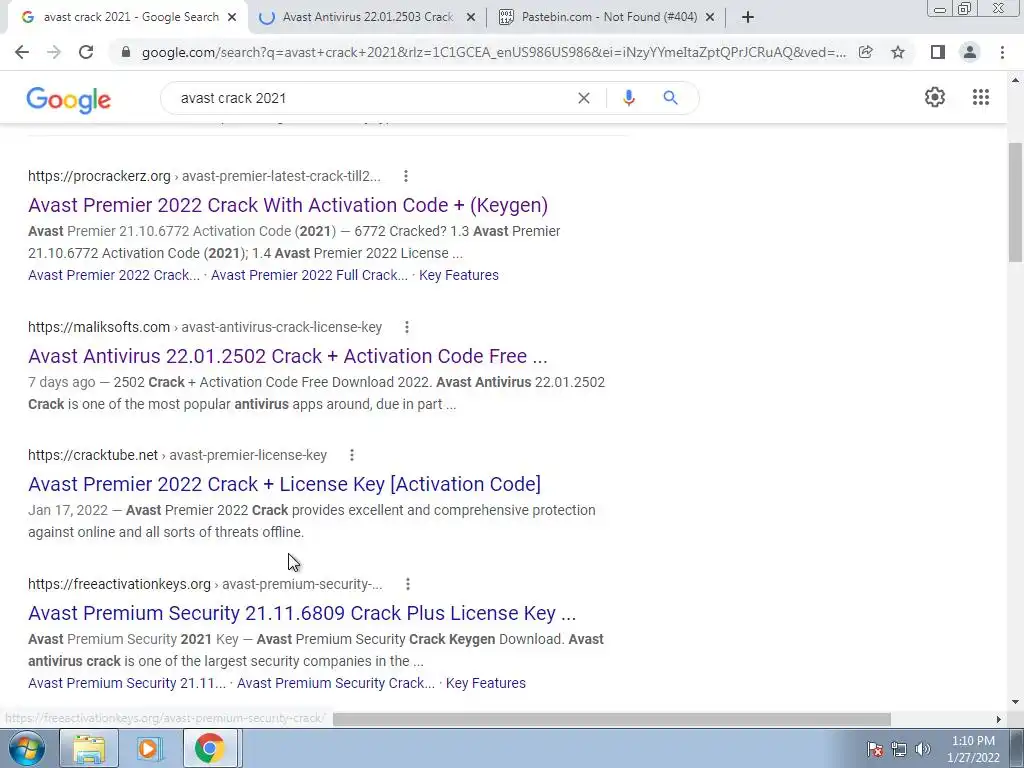Click Chrome icon in taskbar
Image resolution: width=1024 pixels, height=768 pixels.
(x=209, y=748)
